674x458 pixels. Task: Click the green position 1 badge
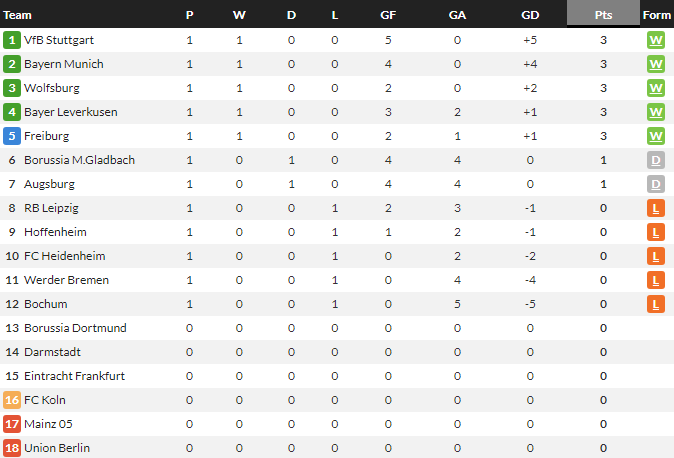[x=12, y=40]
